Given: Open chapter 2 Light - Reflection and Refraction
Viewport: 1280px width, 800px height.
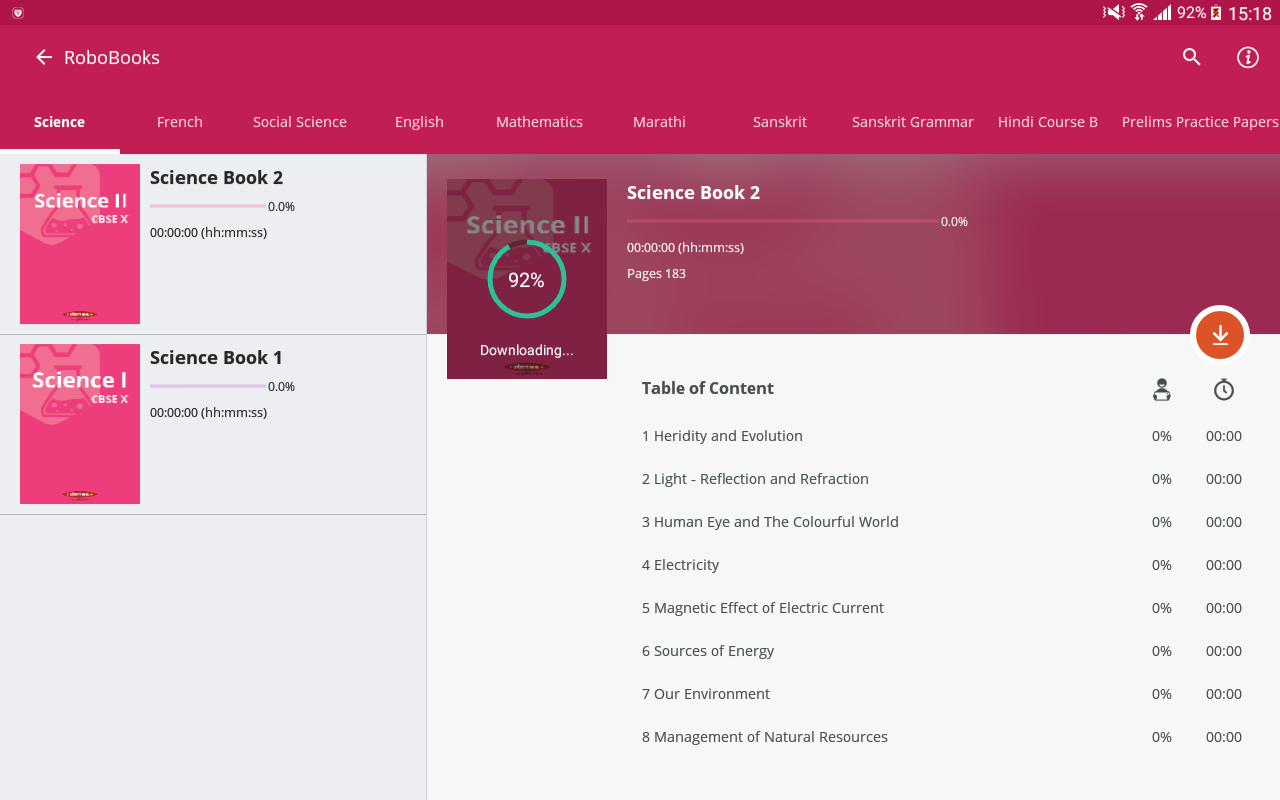Looking at the screenshot, I should (x=755, y=479).
